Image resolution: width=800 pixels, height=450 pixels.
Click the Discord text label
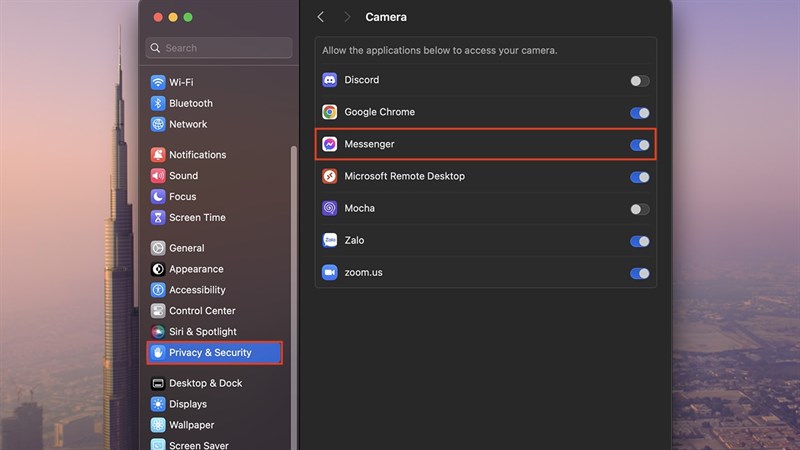click(x=362, y=80)
